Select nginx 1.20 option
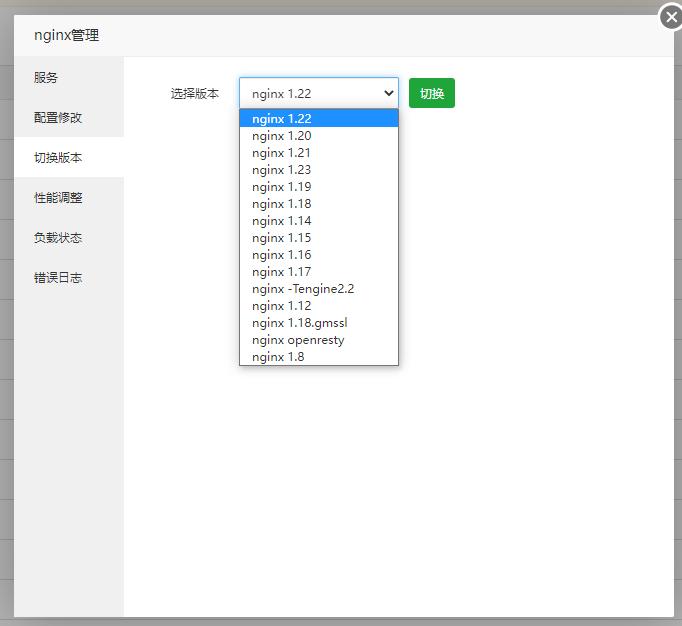Image resolution: width=682 pixels, height=626 pixels. tap(282, 136)
